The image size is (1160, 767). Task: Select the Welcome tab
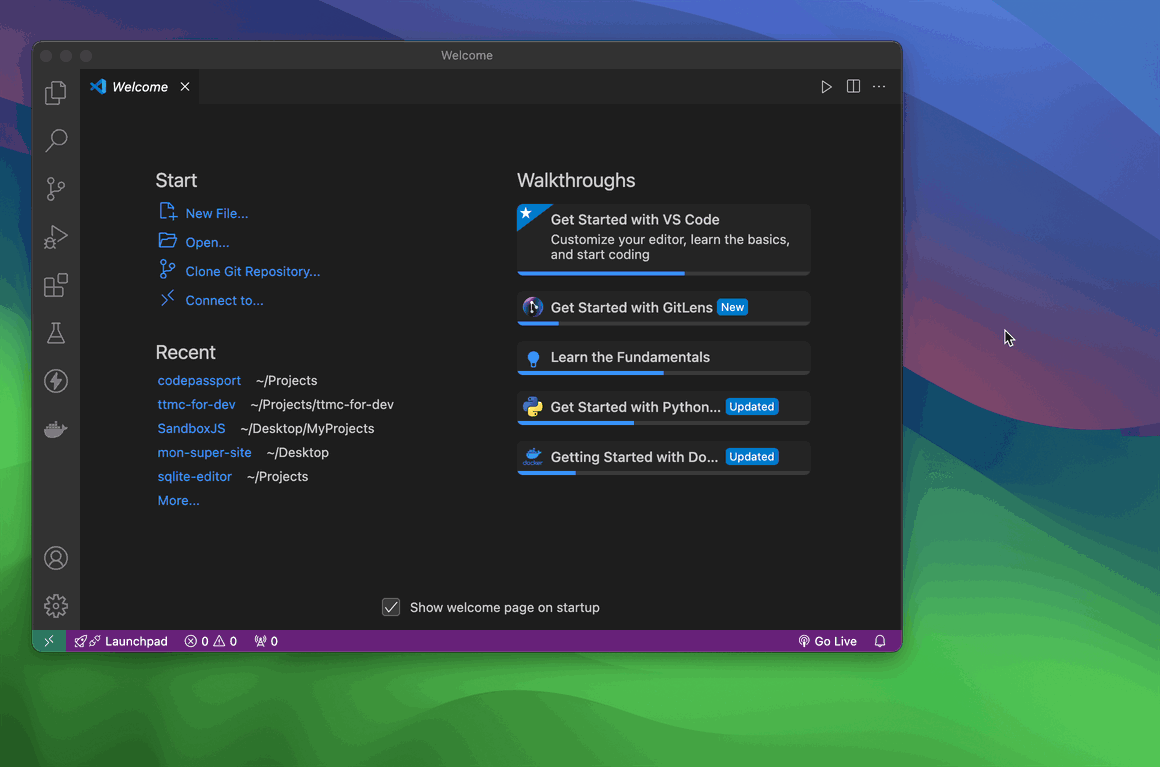[140, 87]
